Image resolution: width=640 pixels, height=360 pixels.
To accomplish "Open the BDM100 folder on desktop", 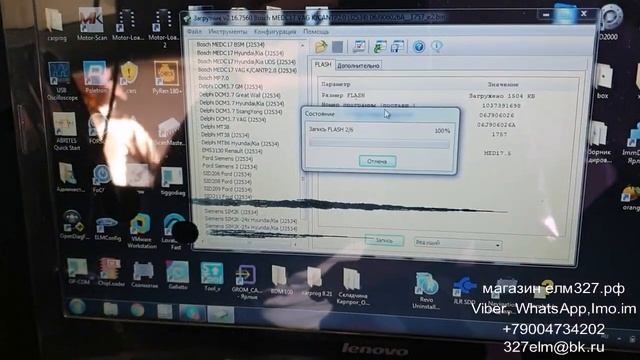I will point(281,280).
